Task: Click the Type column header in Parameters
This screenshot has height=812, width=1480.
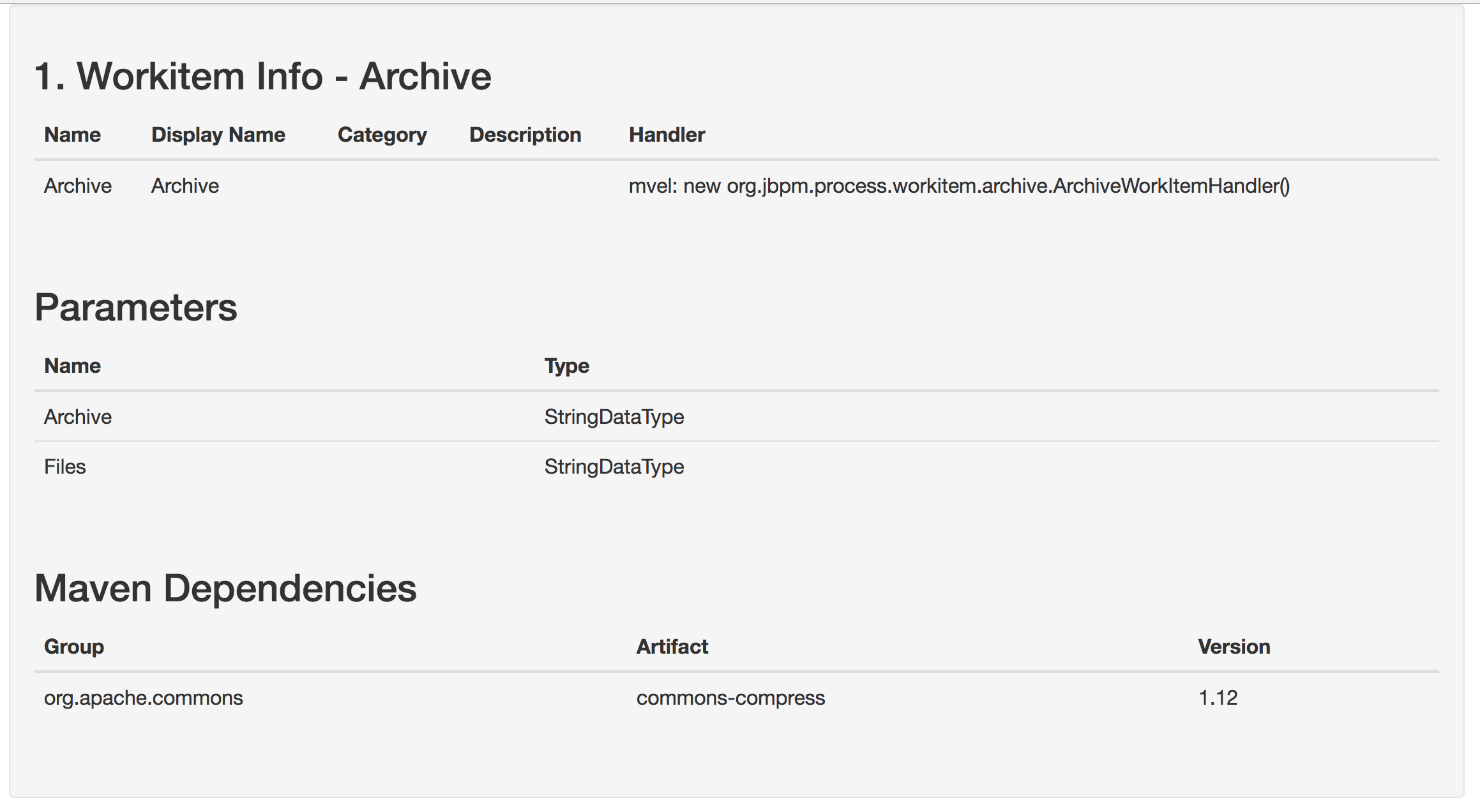Action: pos(566,366)
